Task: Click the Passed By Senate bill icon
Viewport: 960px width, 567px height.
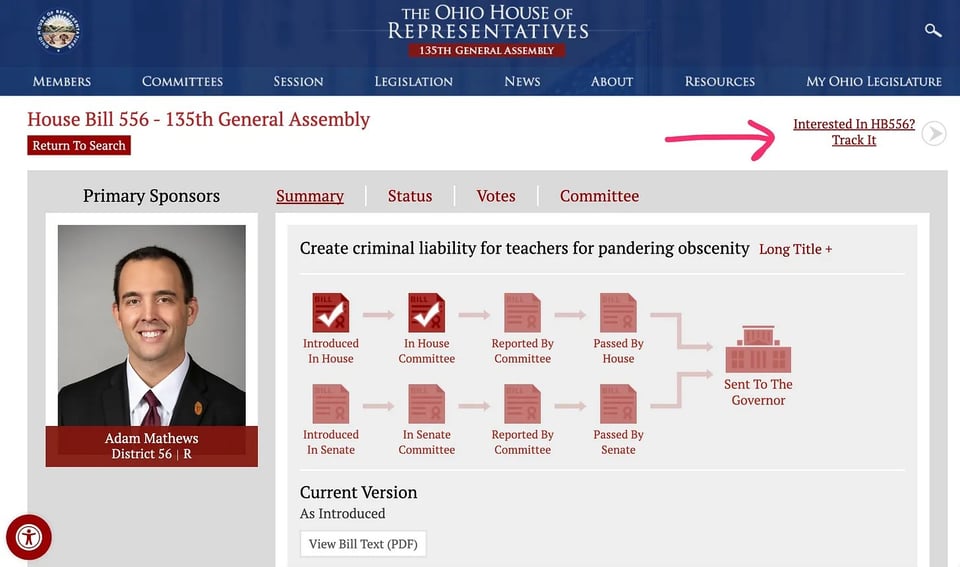Action: pos(618,404)
